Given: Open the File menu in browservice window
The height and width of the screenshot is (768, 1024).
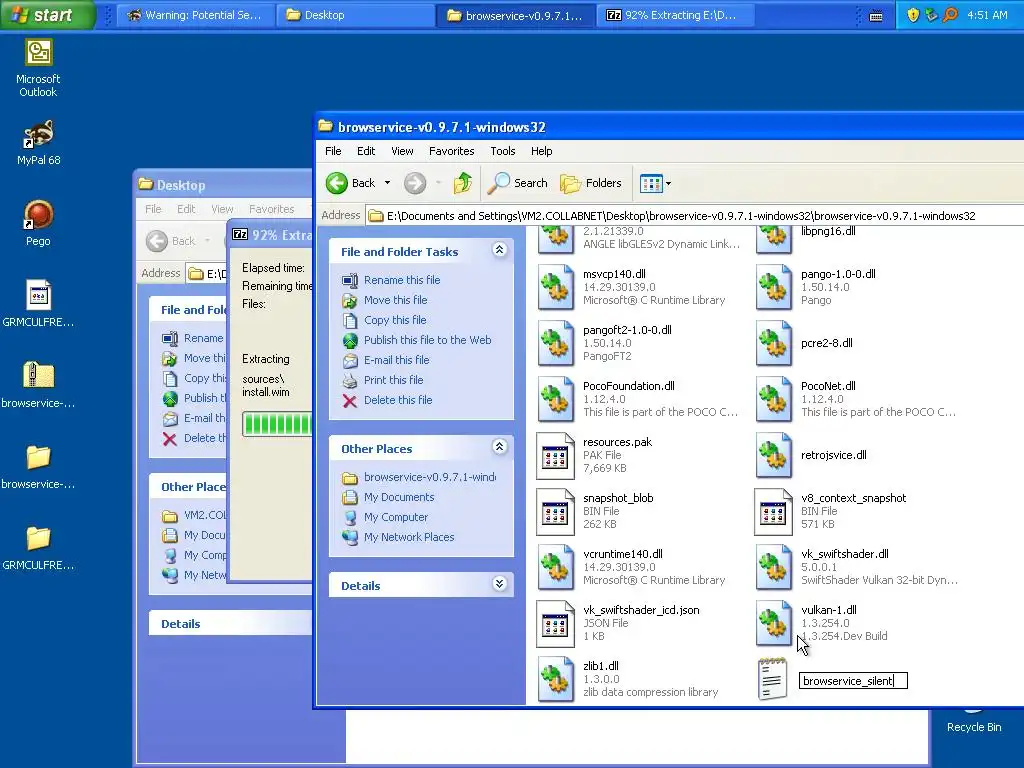Looking at the screenshot, I should click(x=333, y=151).
